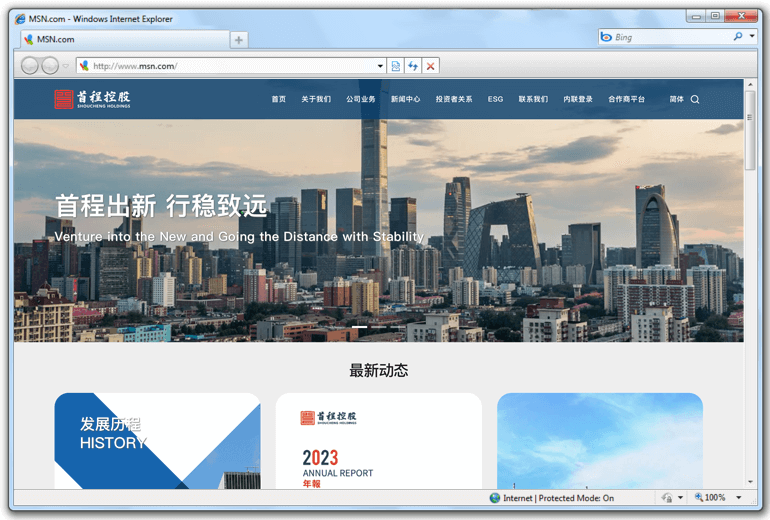Click the Bing search input box
The width and height of the screenshot is (770, 520).
point(672,37)
